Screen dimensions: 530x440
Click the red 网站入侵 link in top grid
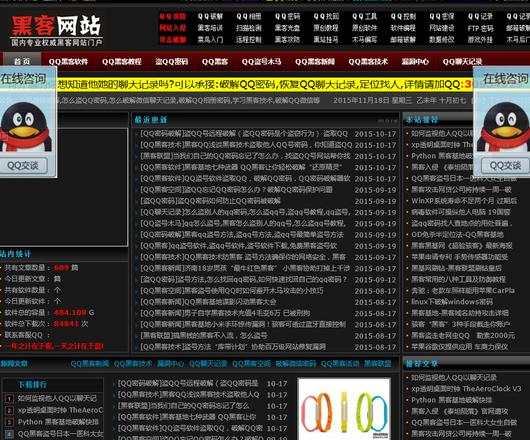point(172,28)
